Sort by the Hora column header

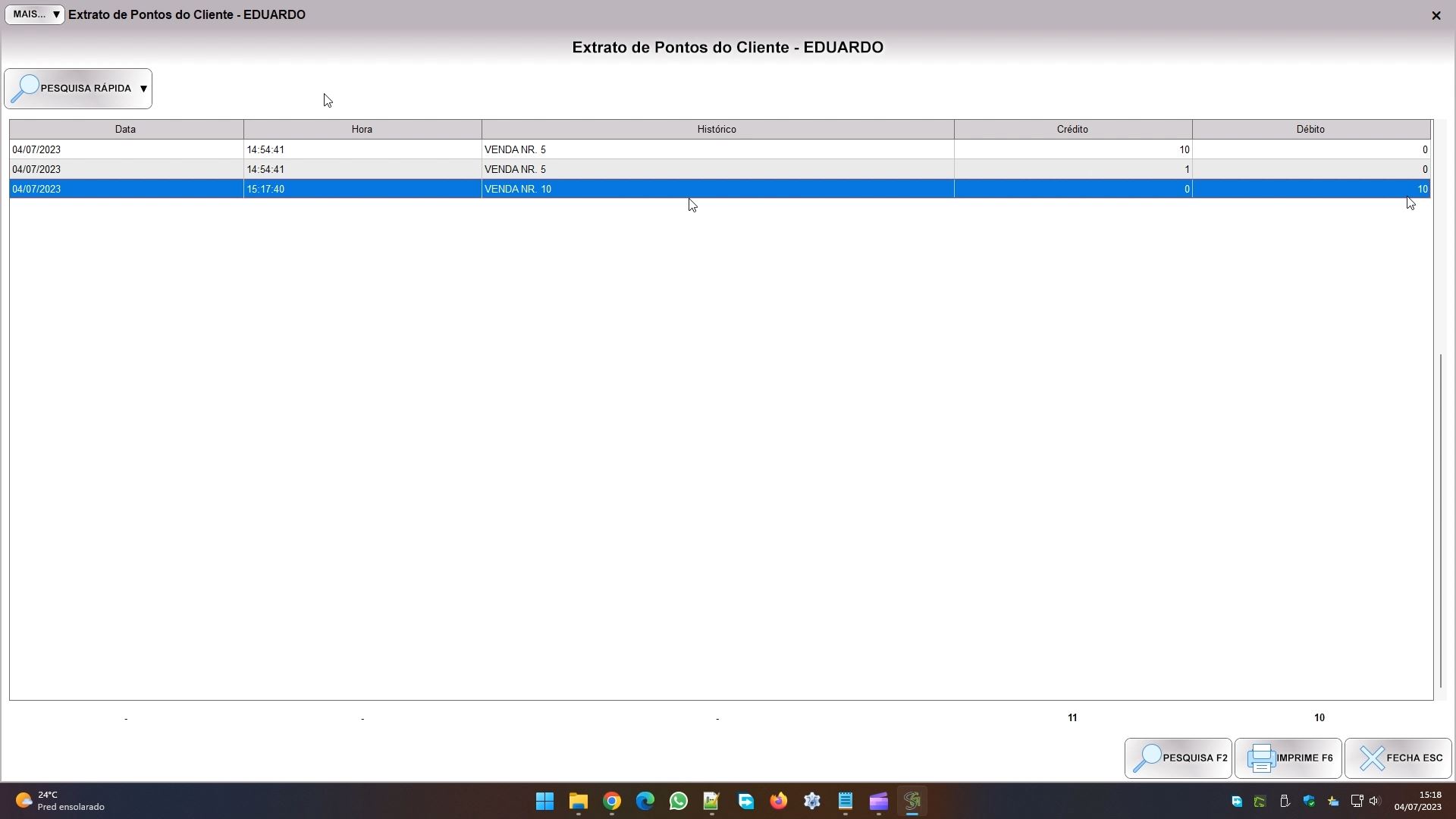point(362,130)
